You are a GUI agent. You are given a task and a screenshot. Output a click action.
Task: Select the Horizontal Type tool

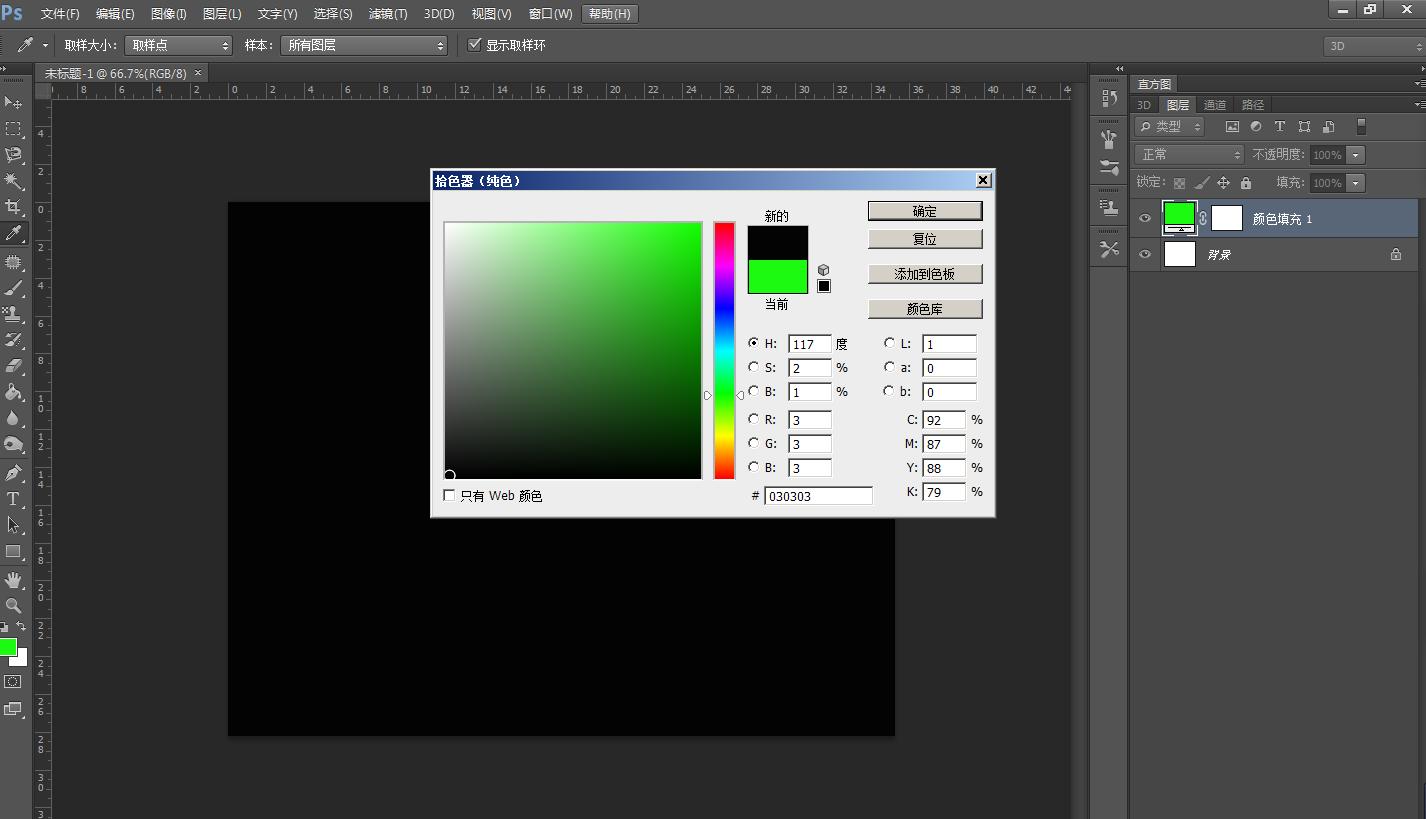coord(13,499)
